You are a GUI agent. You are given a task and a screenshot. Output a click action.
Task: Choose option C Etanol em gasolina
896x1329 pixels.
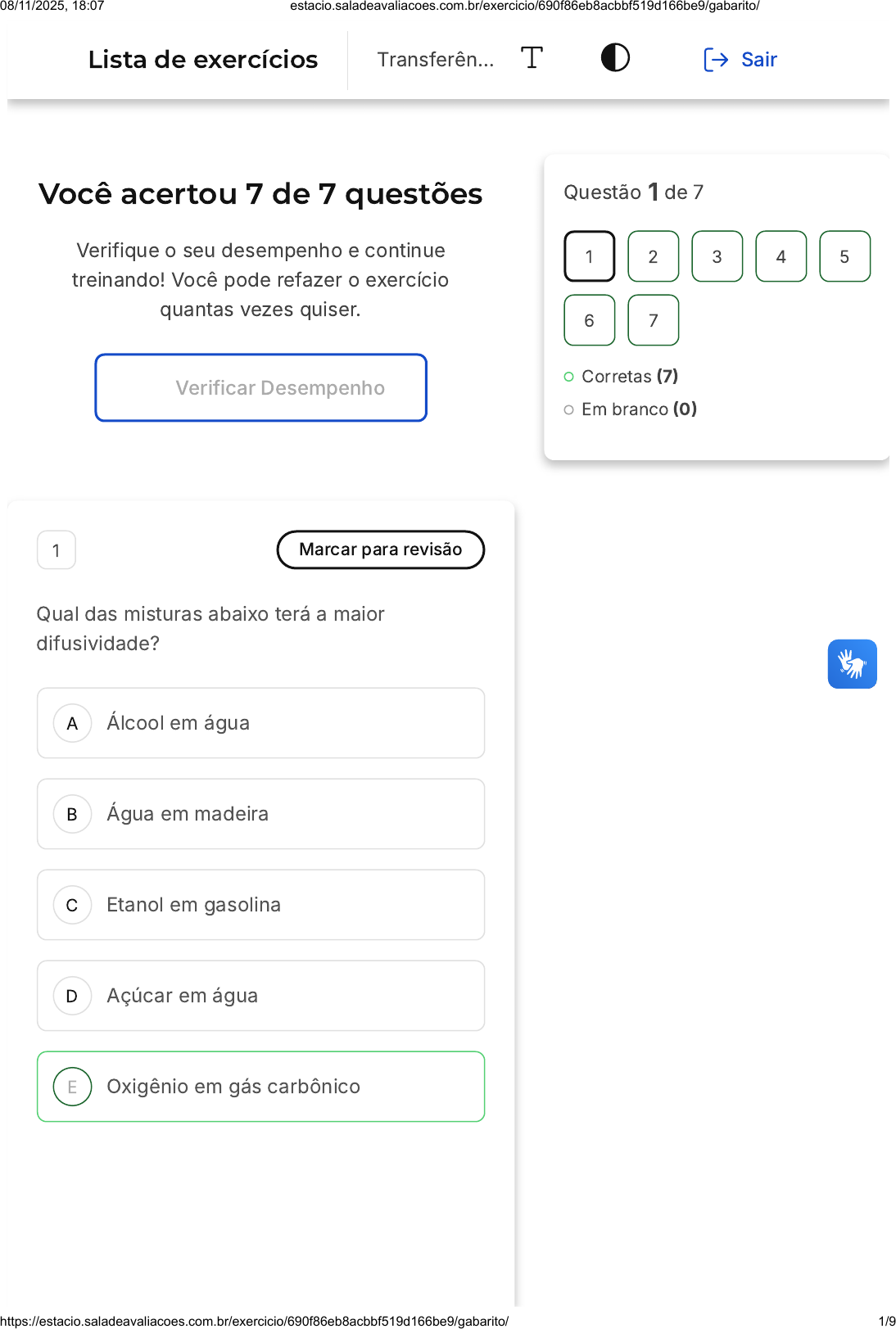(260, 905)
